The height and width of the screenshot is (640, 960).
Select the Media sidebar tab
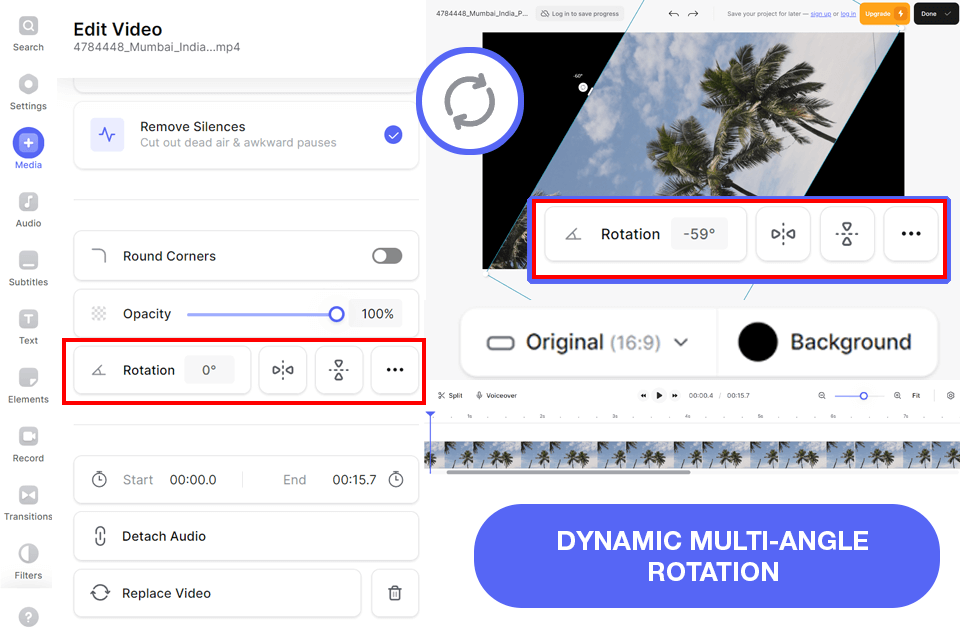click(28, 149)
